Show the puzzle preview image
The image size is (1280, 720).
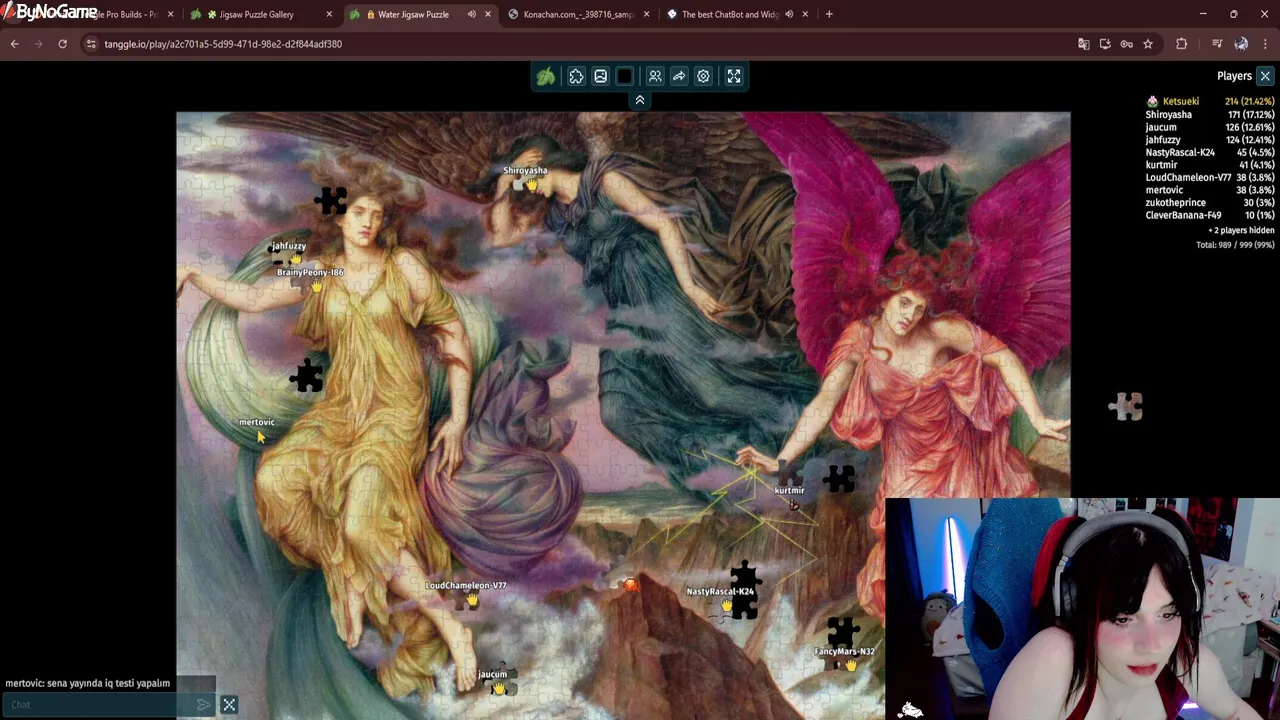tap(600, 76)
